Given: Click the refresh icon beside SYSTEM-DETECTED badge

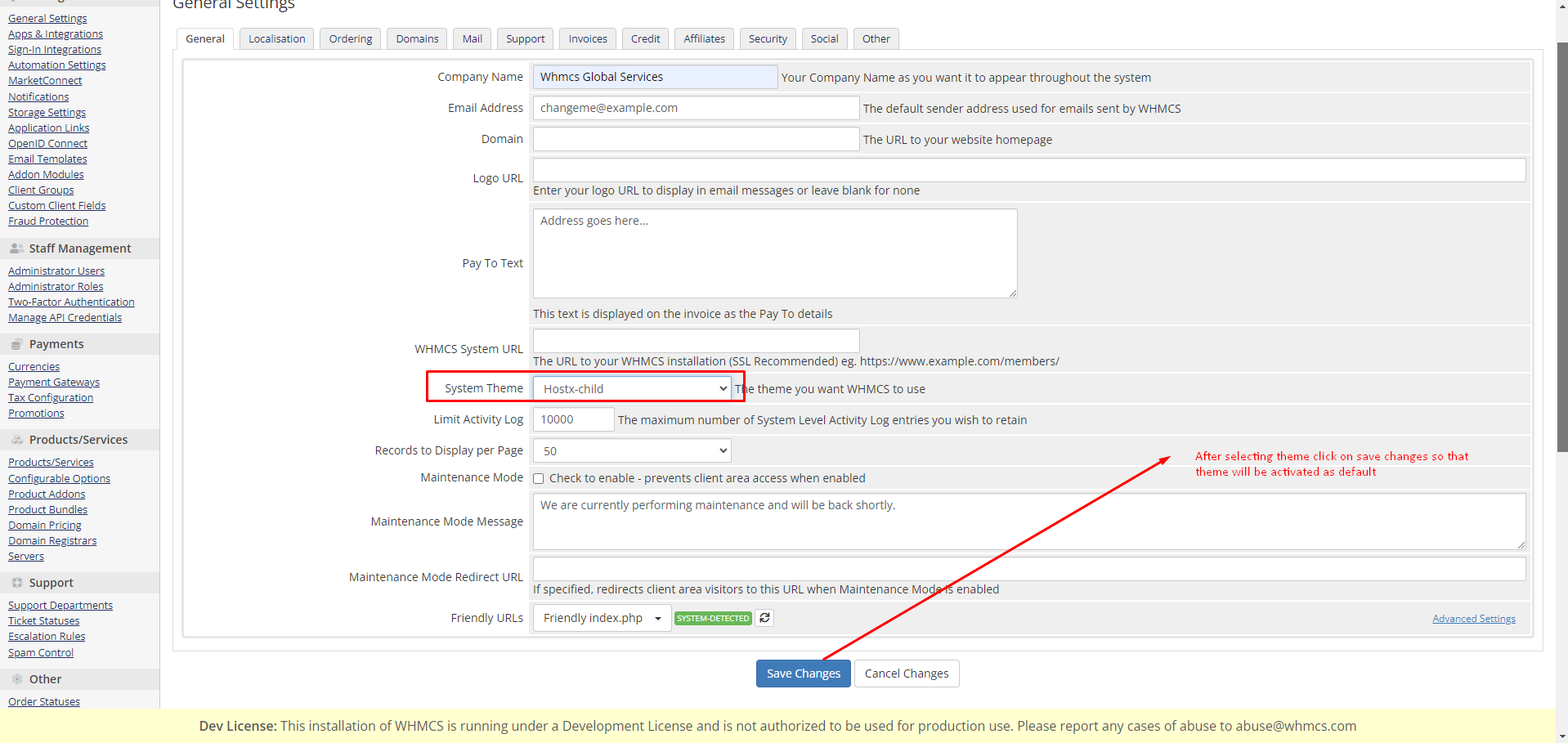Looking at the screenshot, I should coord(764,618).
